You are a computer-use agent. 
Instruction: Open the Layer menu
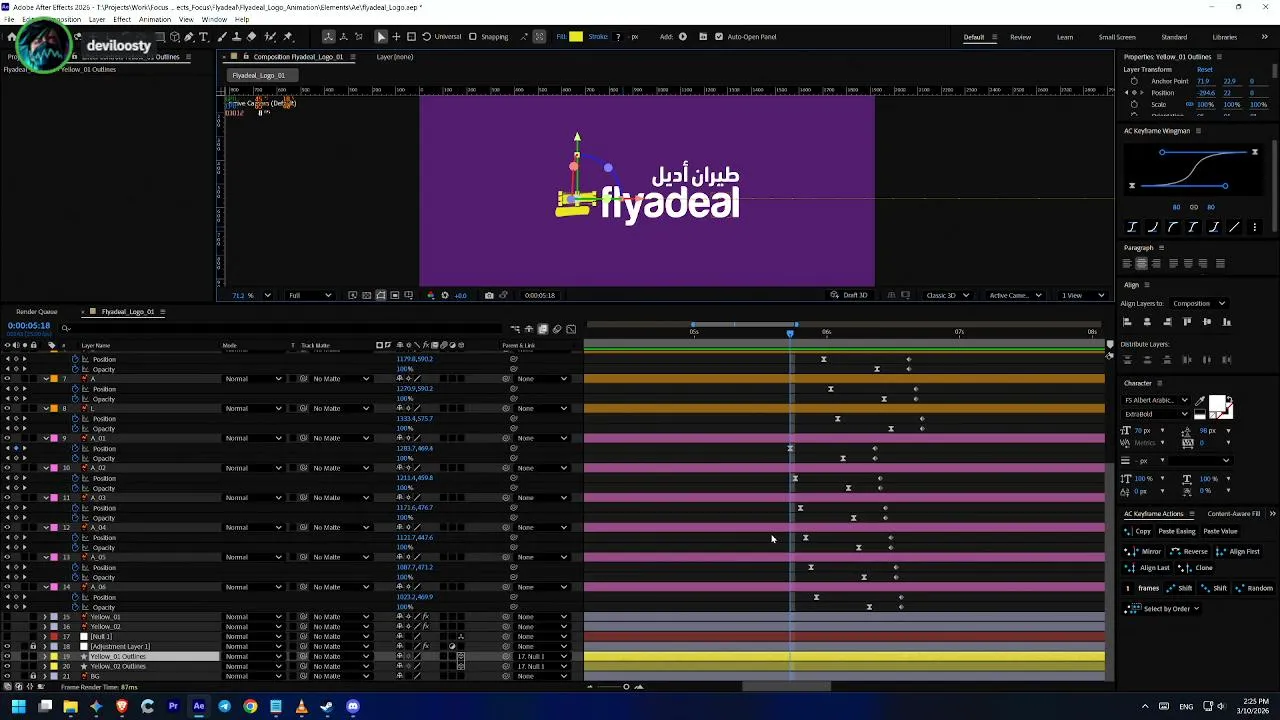[x=97, y=19]
